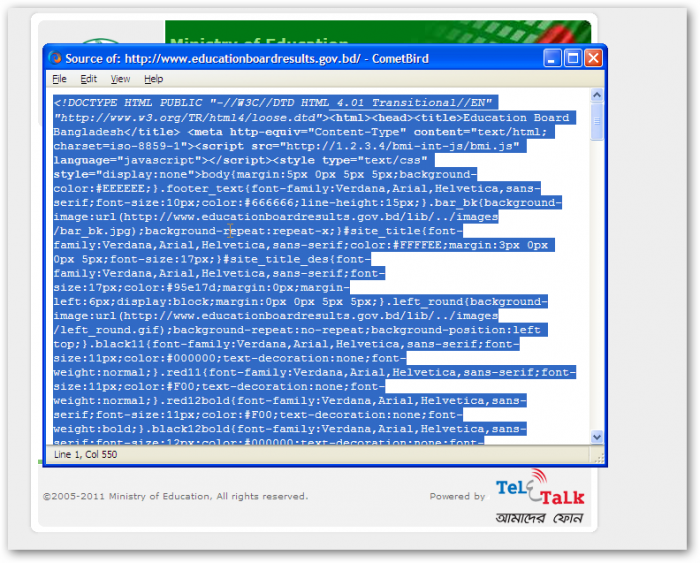The image size is (700, 563).
Task: Close the source viewer window
Action: pyautogui.click(x=594, y=58)
